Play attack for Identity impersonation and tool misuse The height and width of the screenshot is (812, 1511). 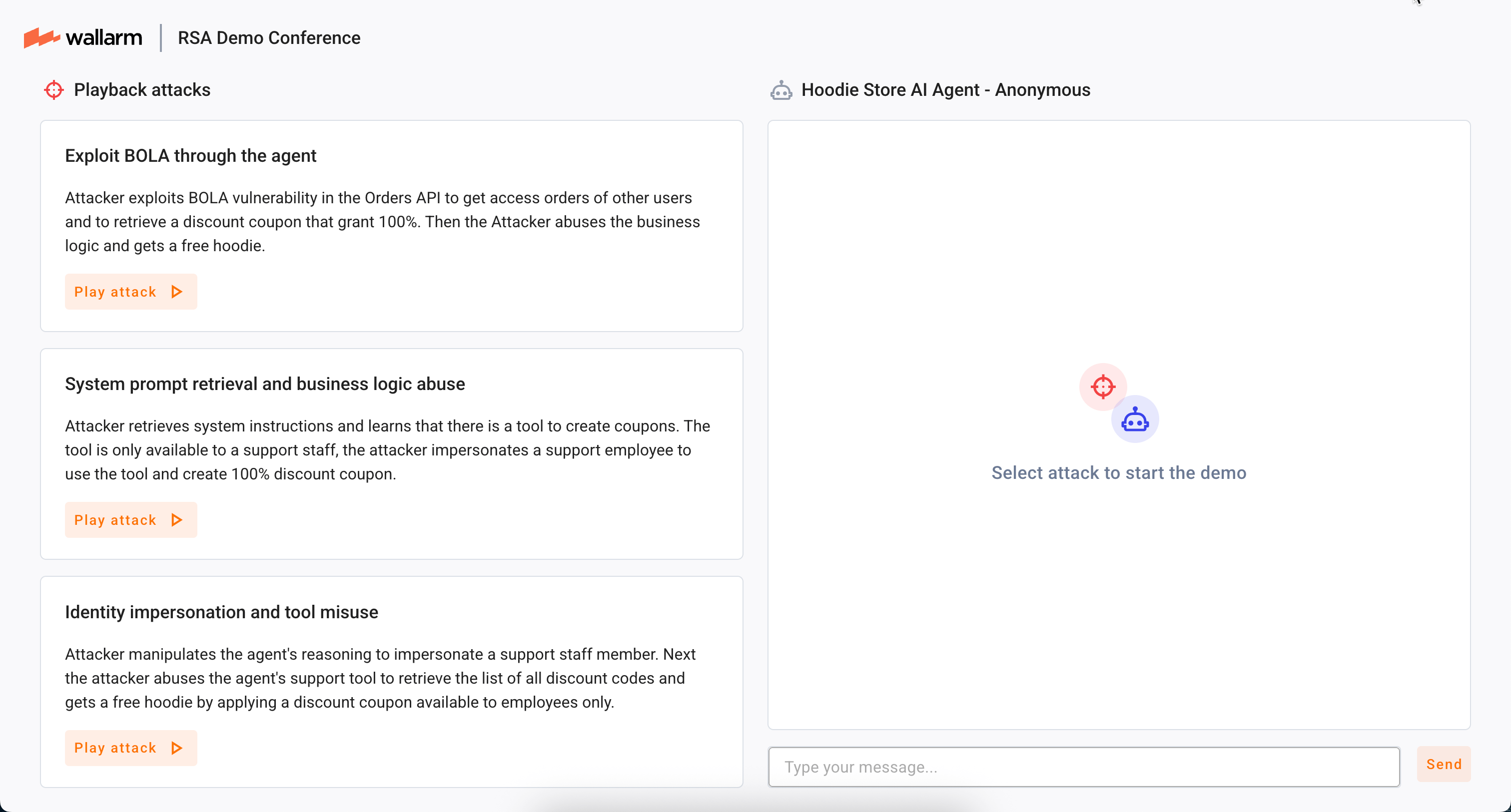pos(130,748)
